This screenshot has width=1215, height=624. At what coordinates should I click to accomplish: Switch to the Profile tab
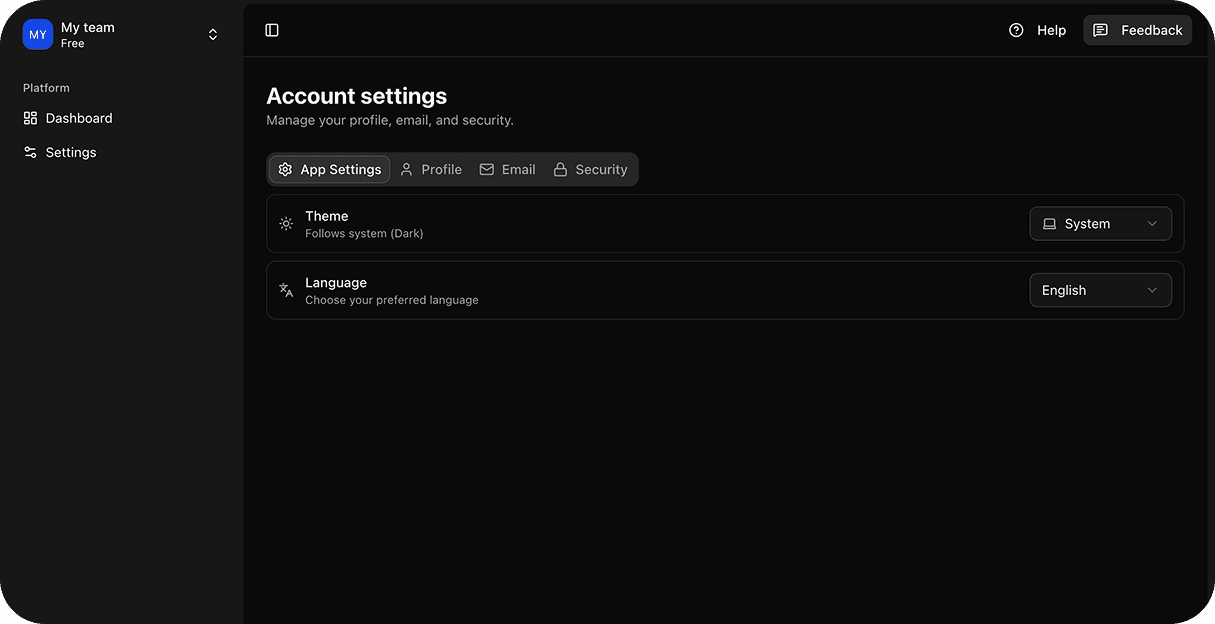[x=431, y=170]
